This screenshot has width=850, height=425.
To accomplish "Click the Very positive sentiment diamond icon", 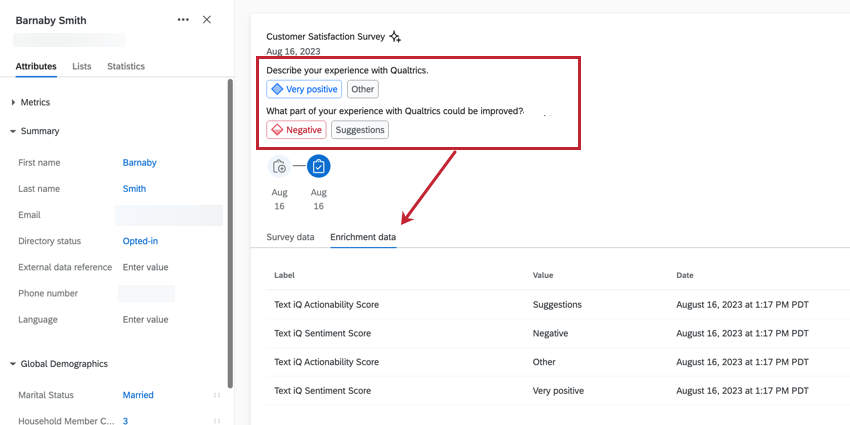I will 277,89.
